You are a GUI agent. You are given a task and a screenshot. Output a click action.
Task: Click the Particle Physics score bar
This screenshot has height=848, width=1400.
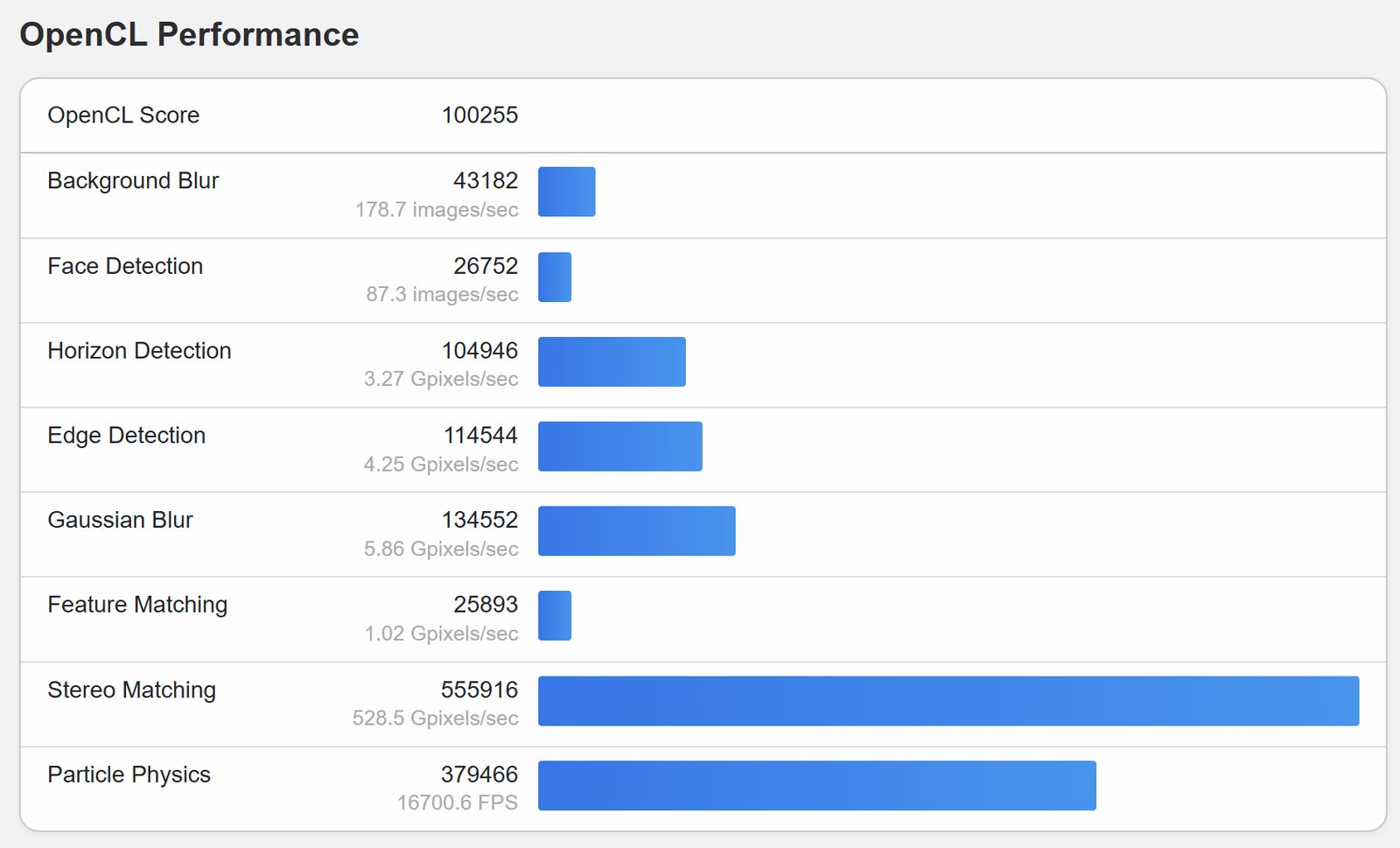pos(817,786)
